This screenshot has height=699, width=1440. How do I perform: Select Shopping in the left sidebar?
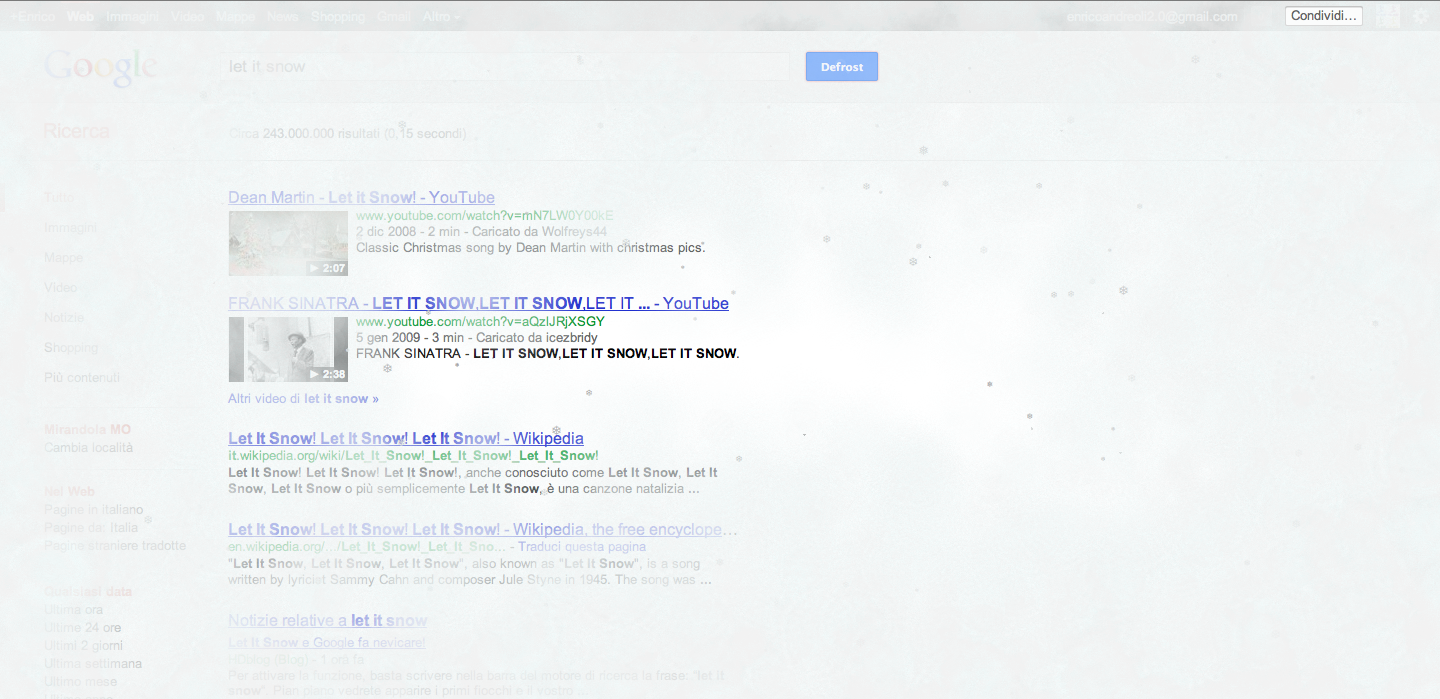71,348
